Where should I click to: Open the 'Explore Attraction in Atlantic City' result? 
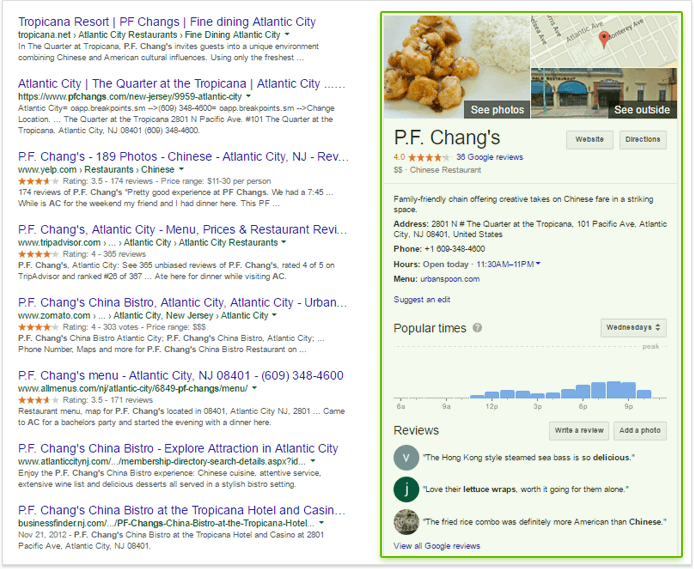[178, 448]
